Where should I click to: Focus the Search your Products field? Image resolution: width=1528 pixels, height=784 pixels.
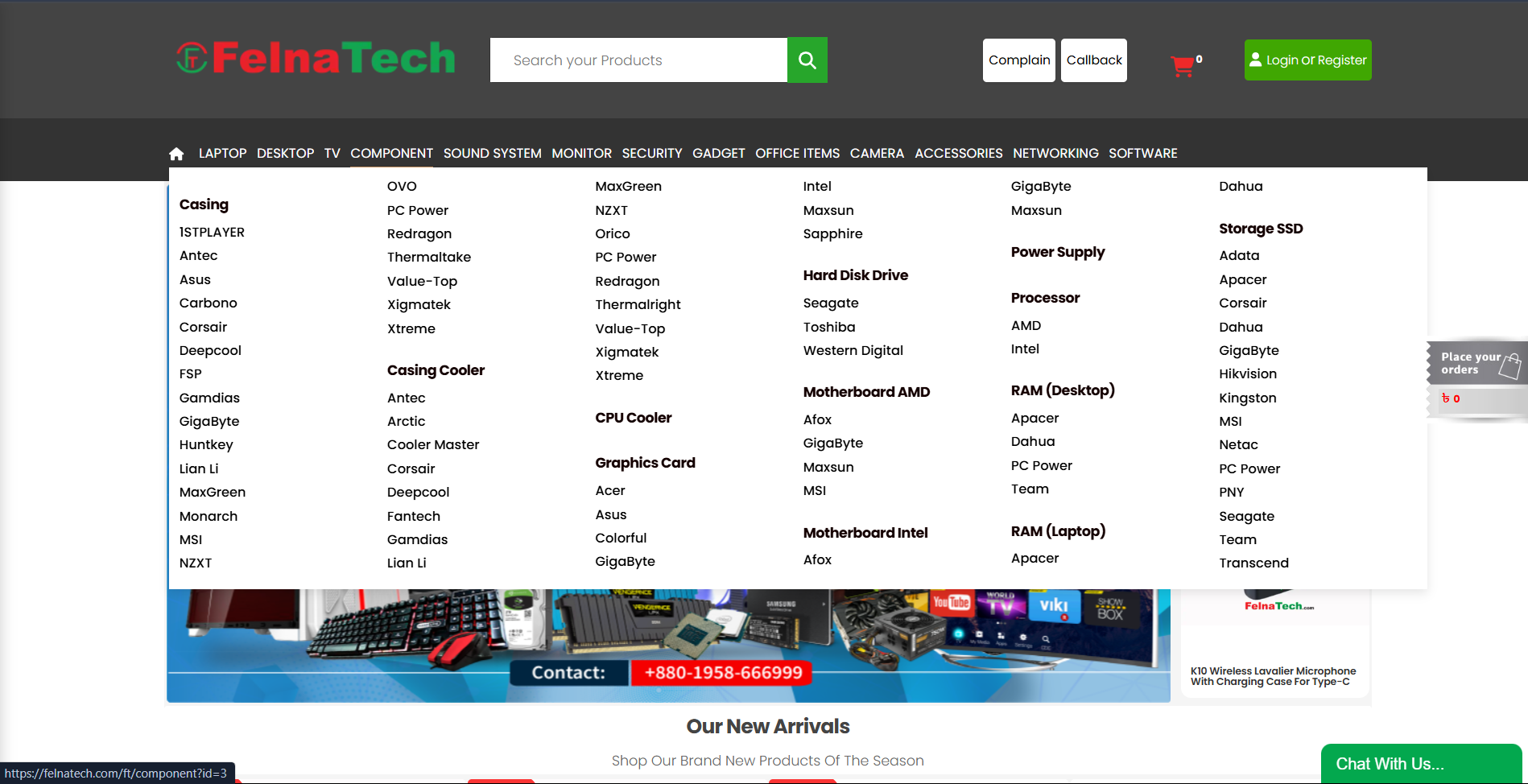point(638,60)
